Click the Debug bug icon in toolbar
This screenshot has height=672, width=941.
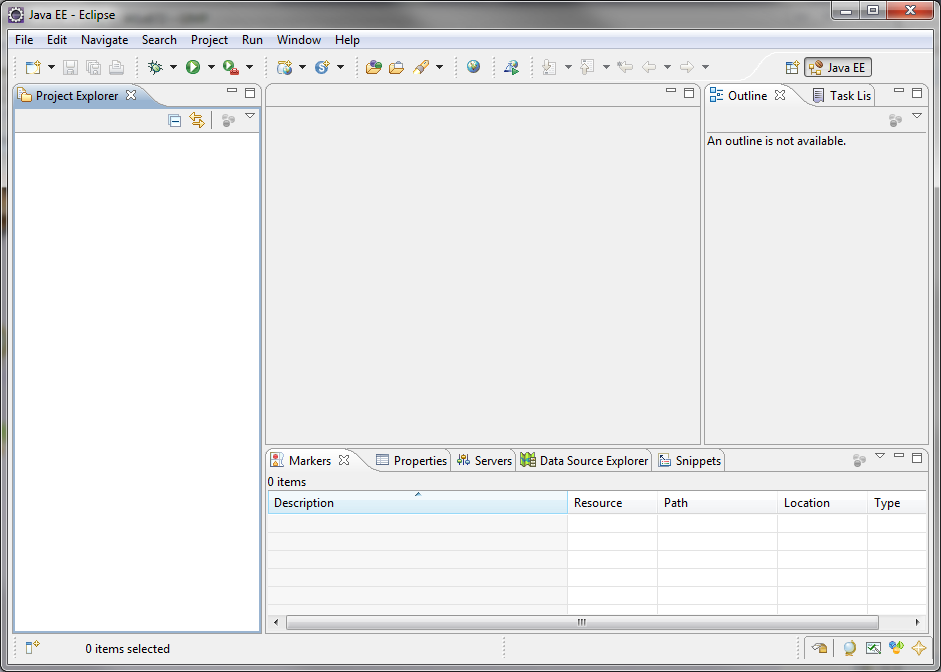point(155,67)
